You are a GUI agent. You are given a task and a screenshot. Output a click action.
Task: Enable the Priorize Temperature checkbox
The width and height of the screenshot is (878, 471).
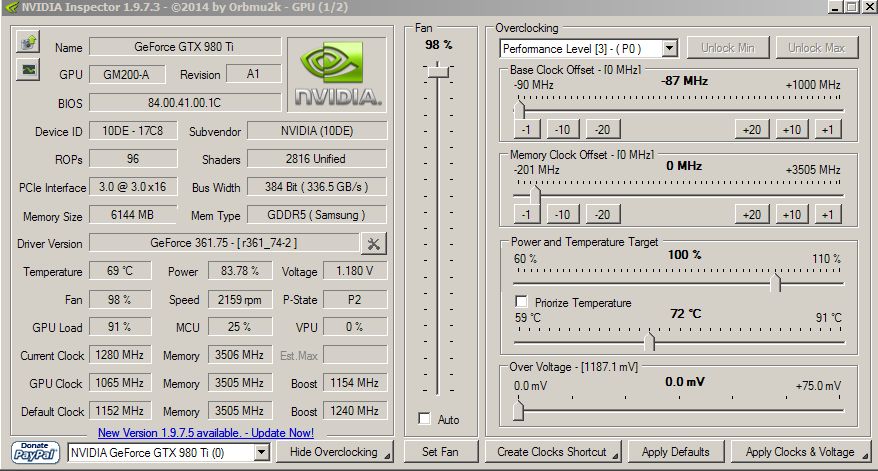coord(521,302)
